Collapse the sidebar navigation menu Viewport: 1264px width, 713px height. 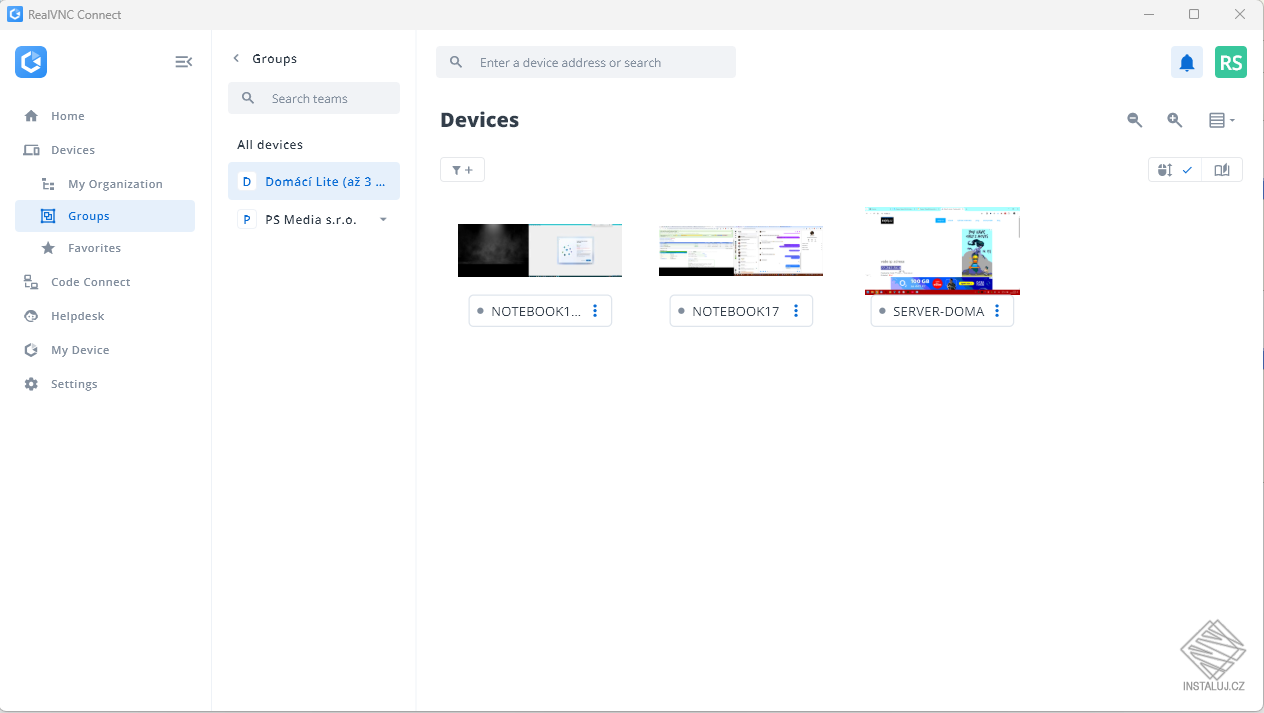pos(183,62)
